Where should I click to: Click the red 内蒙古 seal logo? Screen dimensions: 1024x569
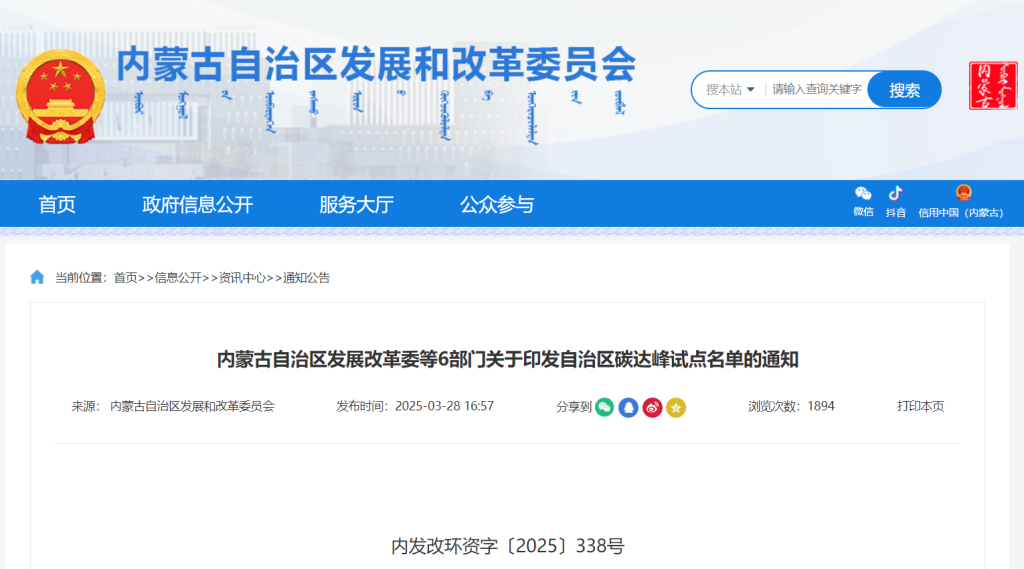[x=993, y=86]
